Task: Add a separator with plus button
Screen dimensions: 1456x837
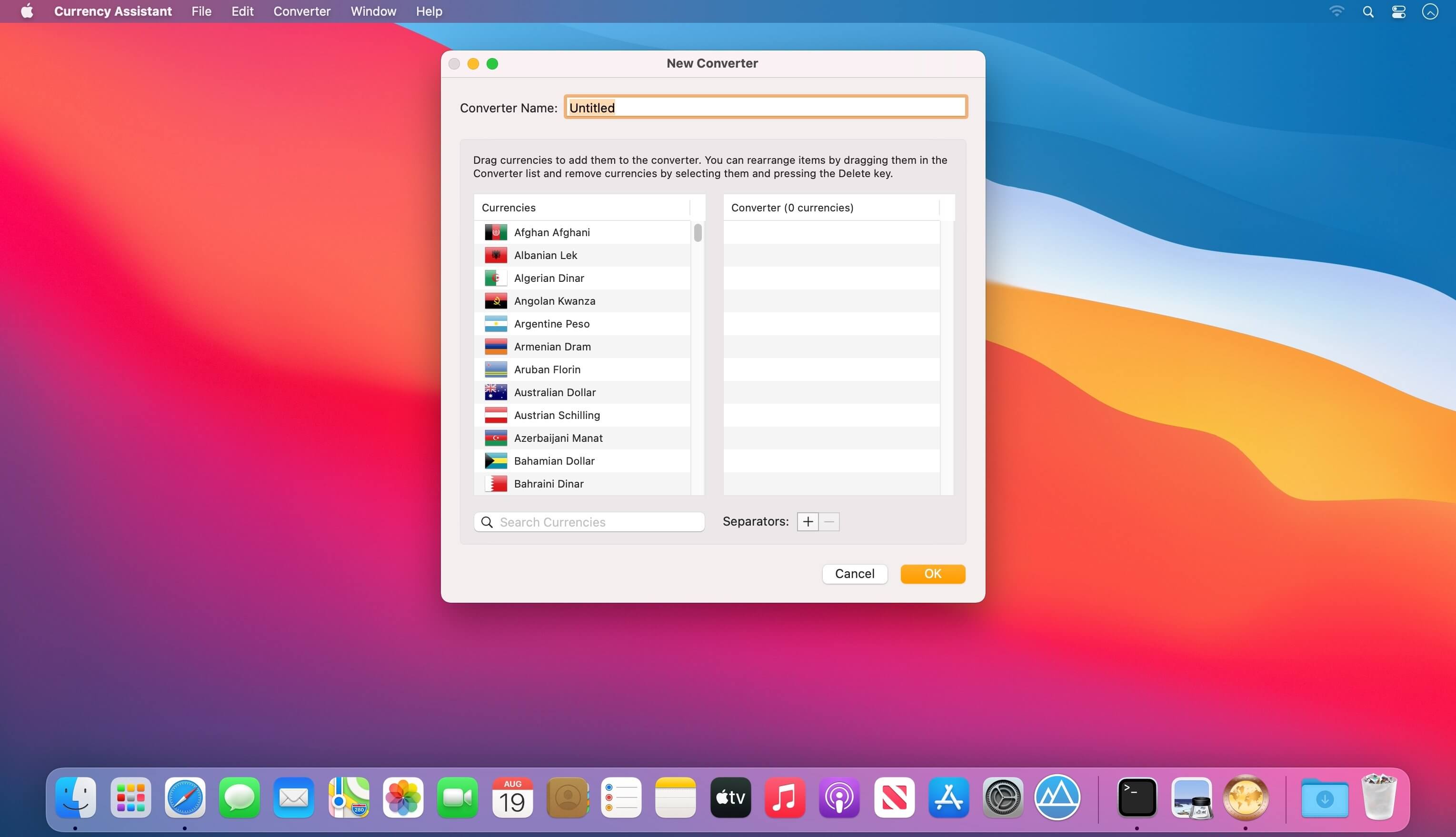Action: coord(808,521)
